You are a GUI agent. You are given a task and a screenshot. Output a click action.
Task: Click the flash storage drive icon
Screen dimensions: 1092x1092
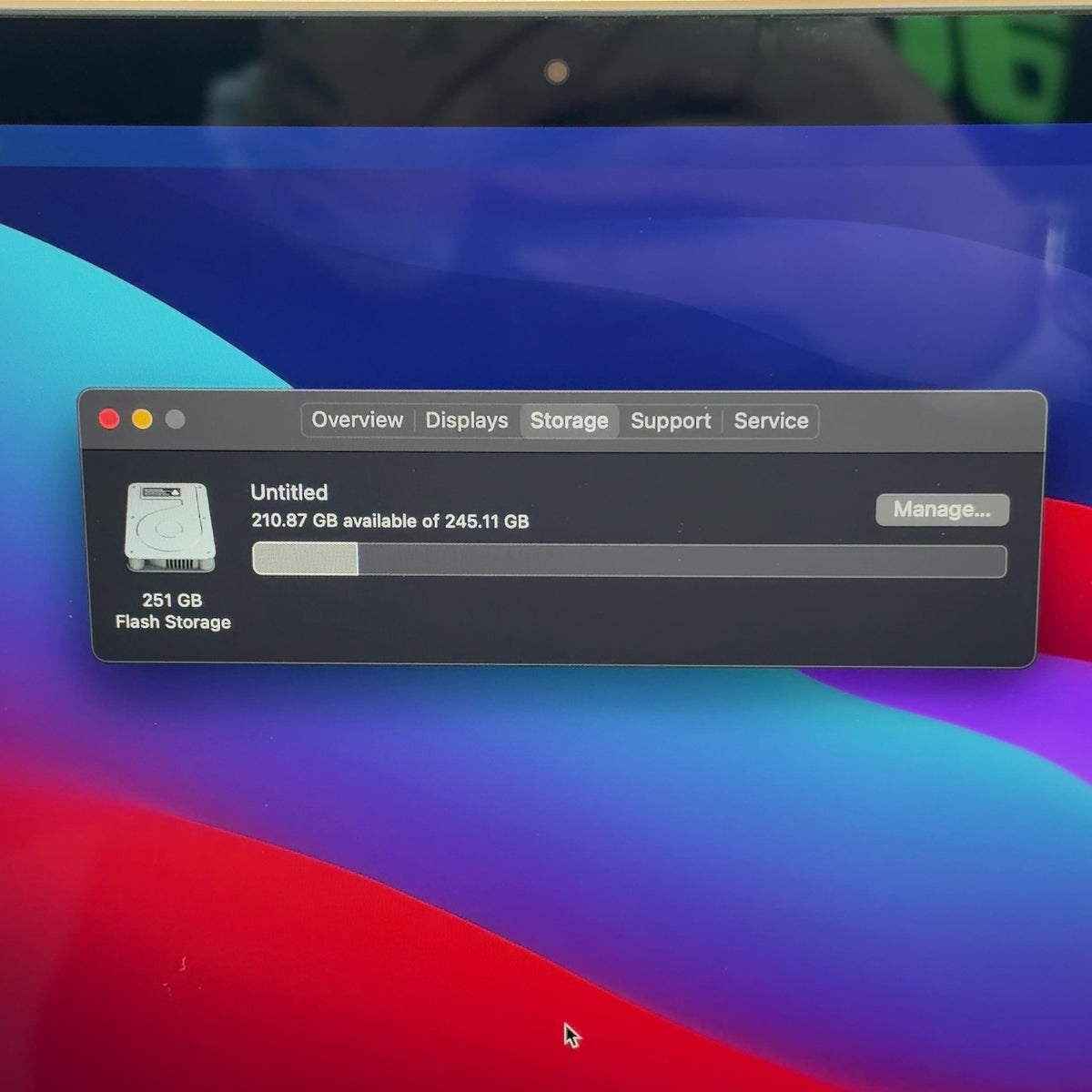pyautogui.click(x=170, y=528)
